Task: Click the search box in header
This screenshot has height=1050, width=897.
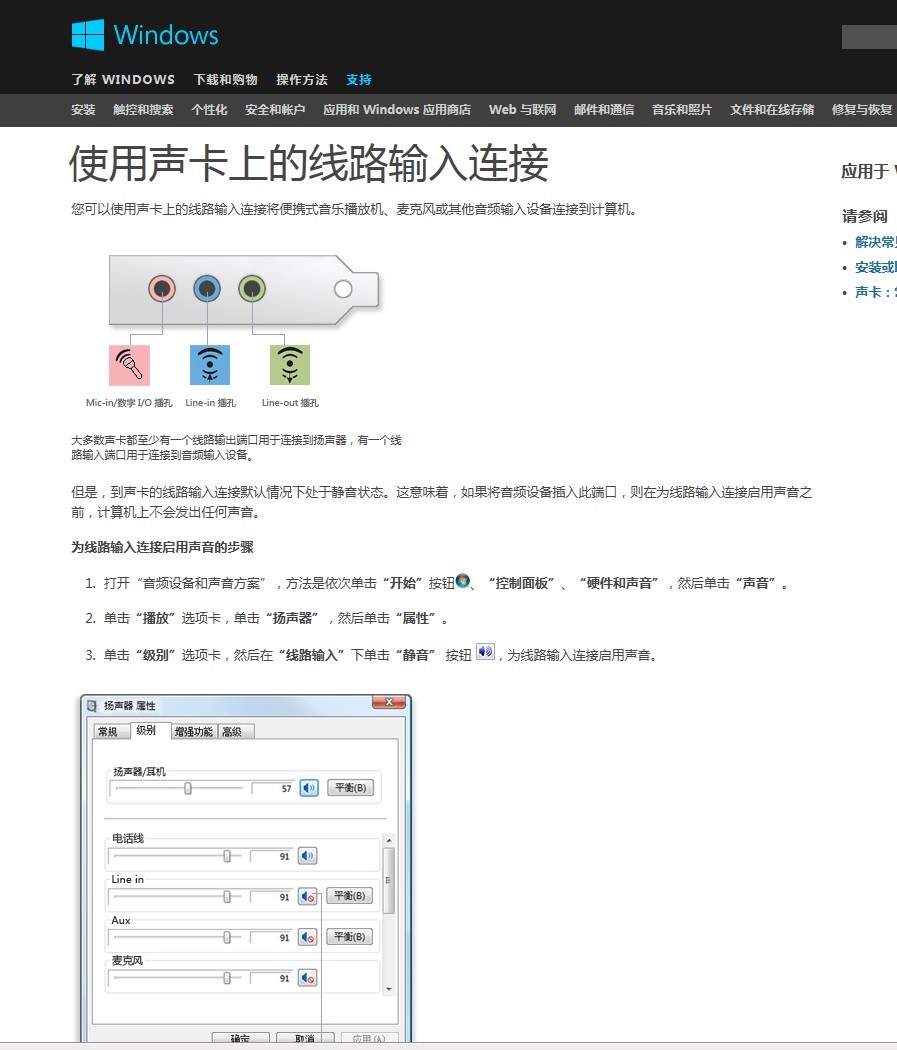Action: (x=869, y=37)
